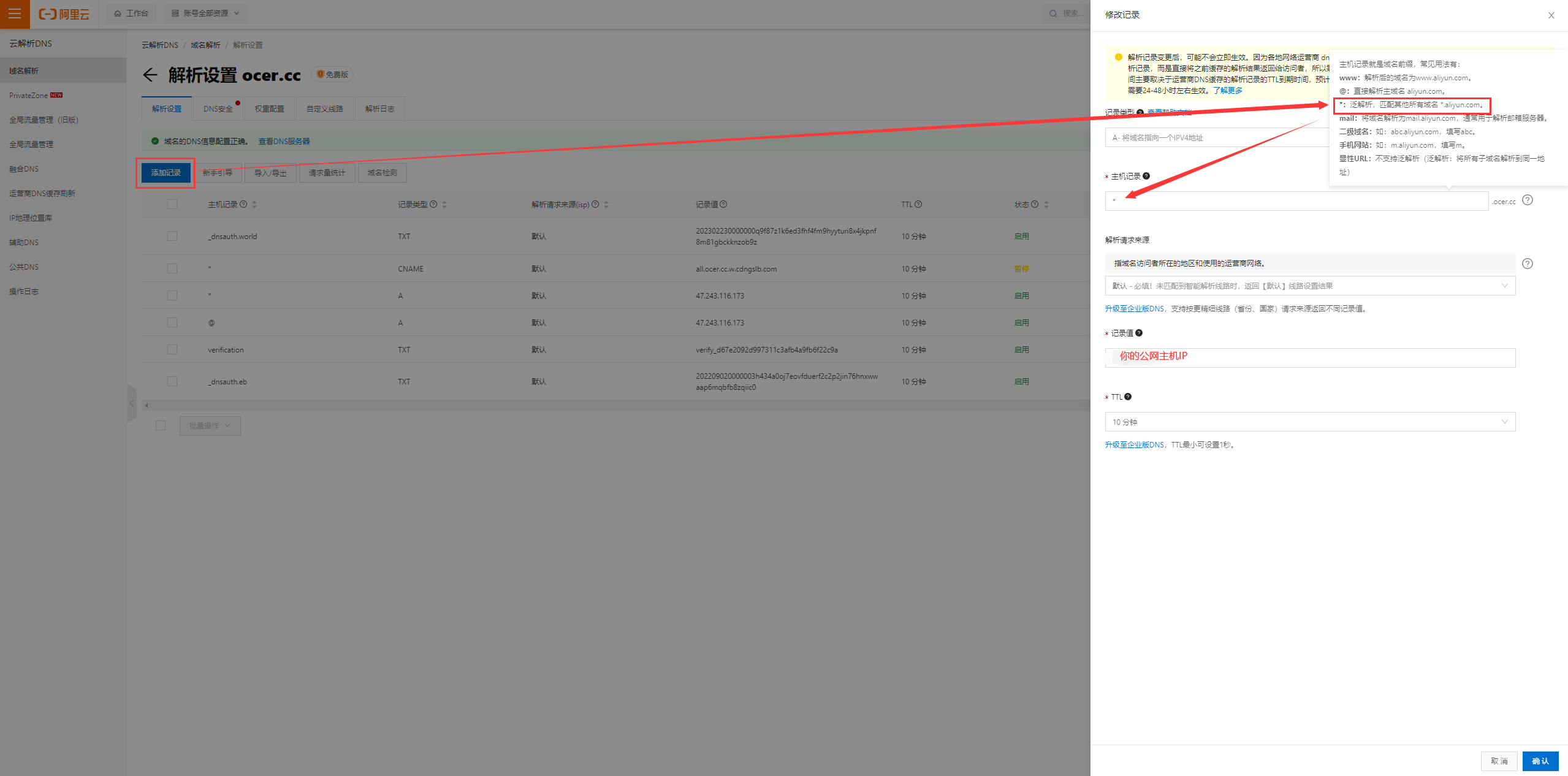Screen dimensions: 1568x776
Task: Switch to the DNS安全 tab
Action: [x=219, y=108]
